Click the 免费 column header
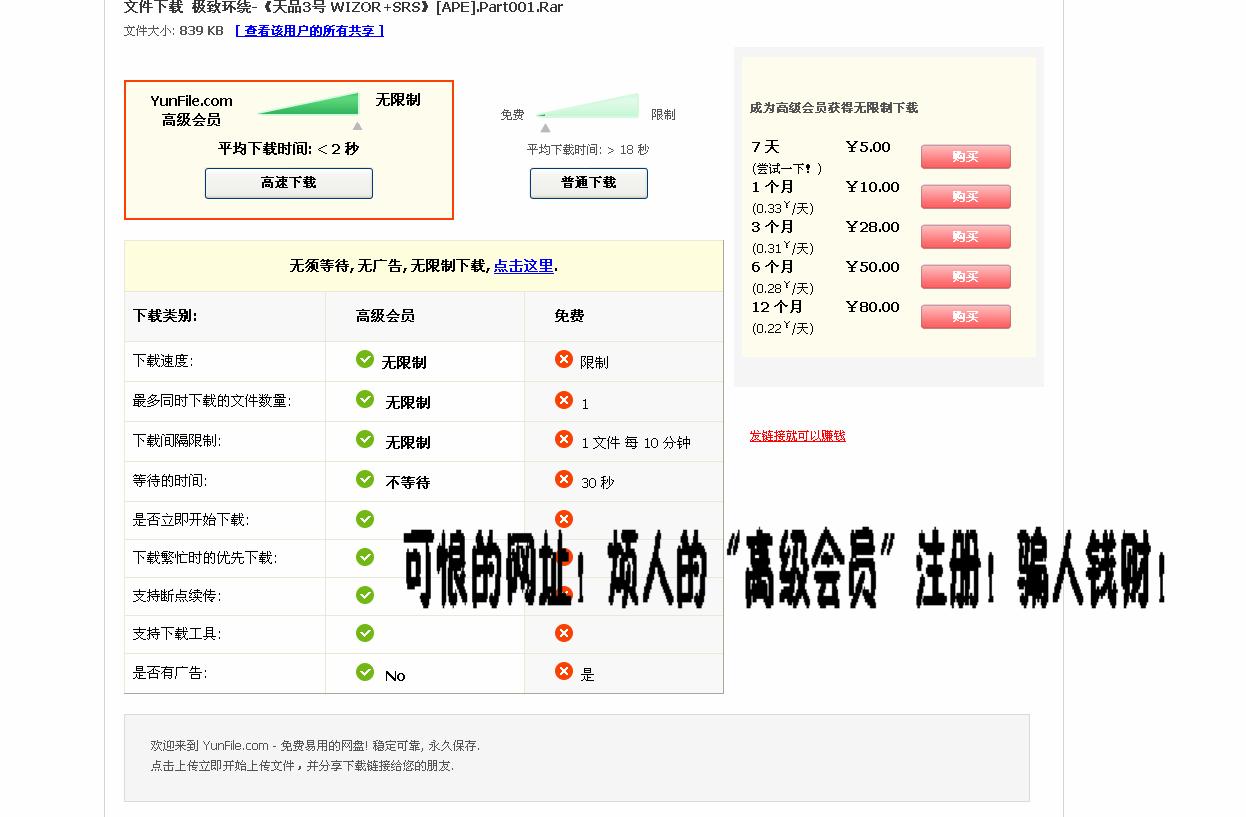This screenshot has height=817, width=1246. (x=569, y=316)
